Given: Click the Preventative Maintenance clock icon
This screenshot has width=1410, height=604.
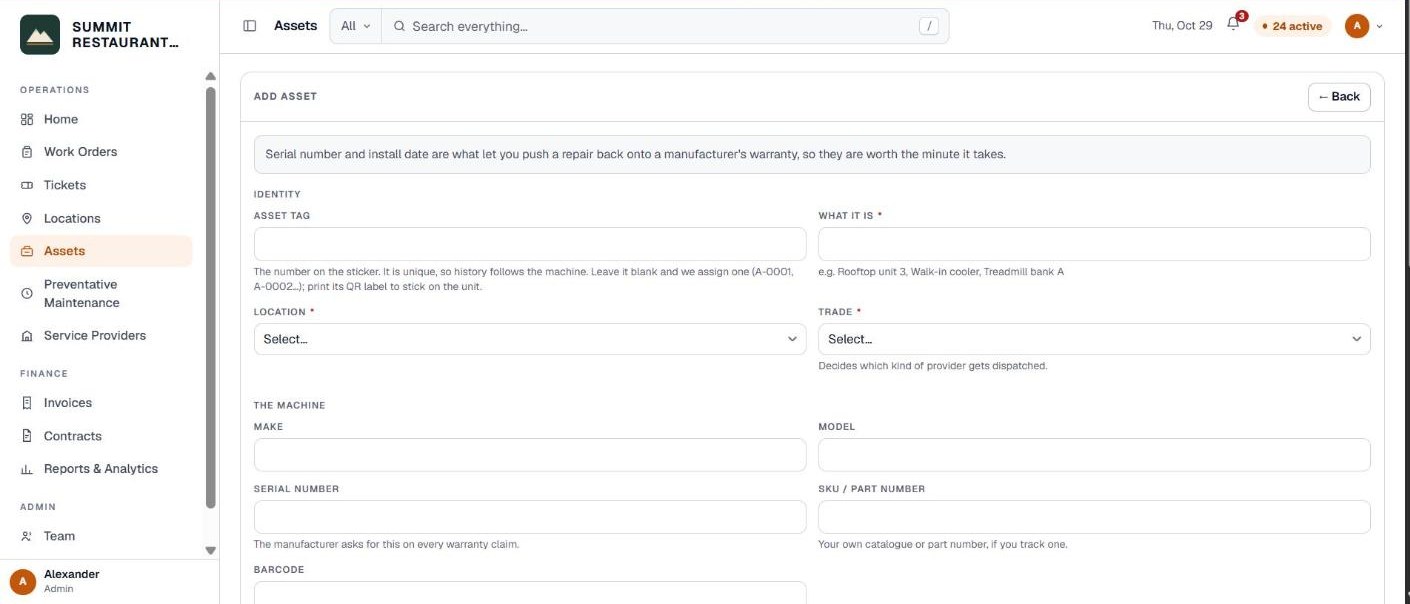Looking at the screenshot, I should [x=27, y=294].
